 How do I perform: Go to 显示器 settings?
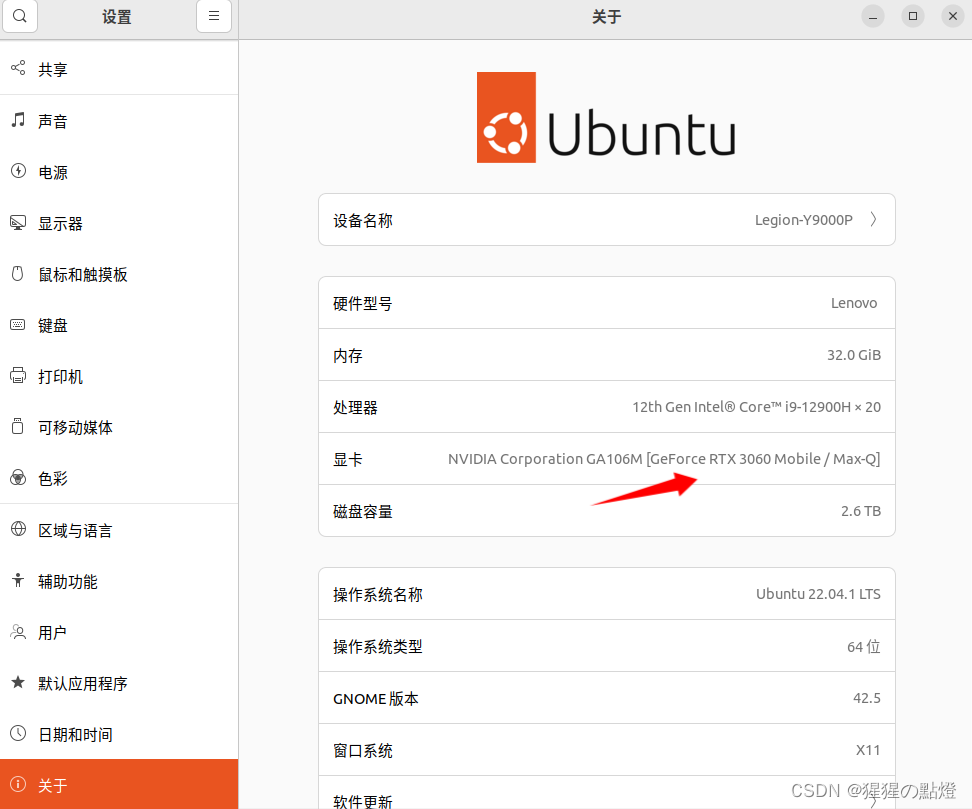[119, 223]
